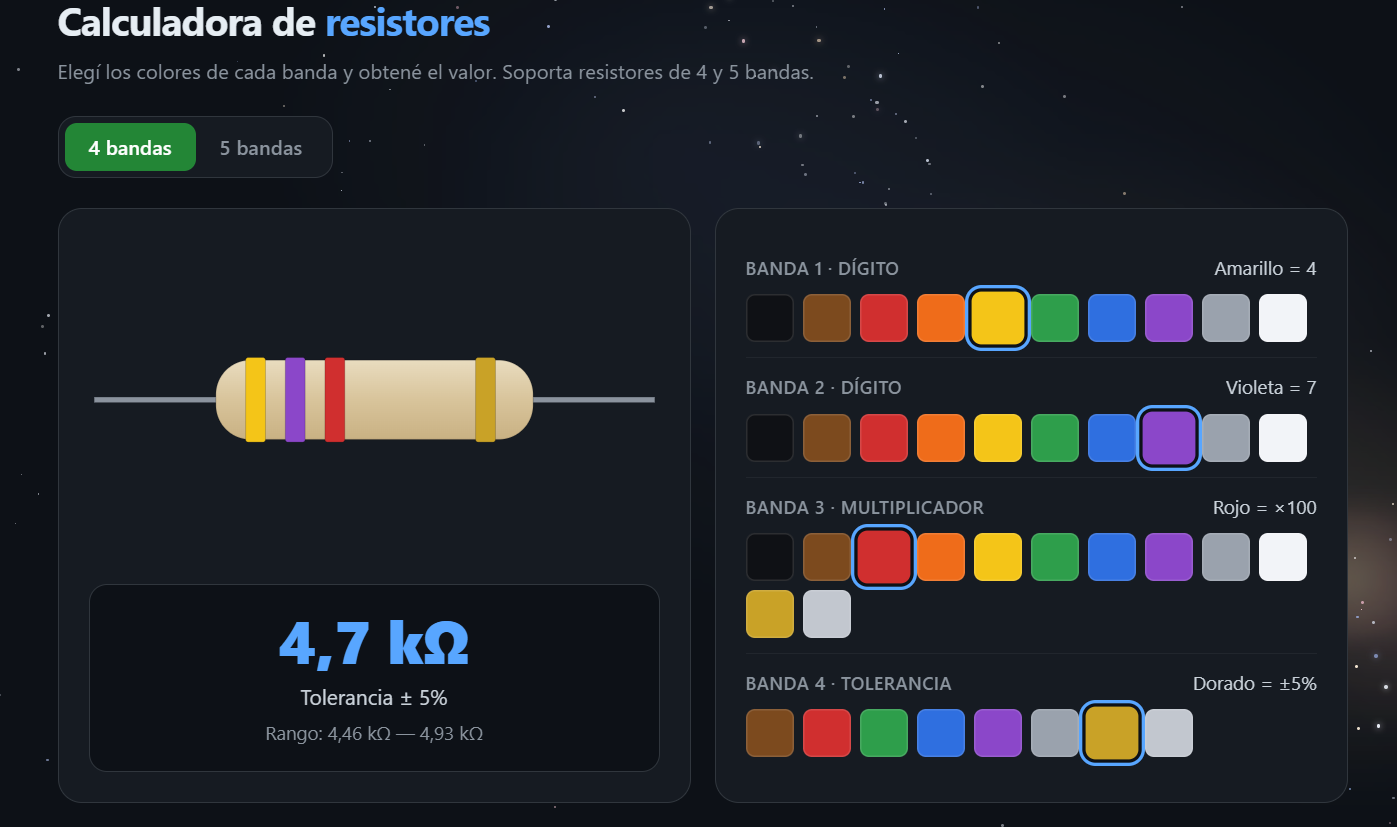Choose blue swatch in Multiplicador row
The width and height of the screenshot is (1397, 827).
(x=1112, y=557)
